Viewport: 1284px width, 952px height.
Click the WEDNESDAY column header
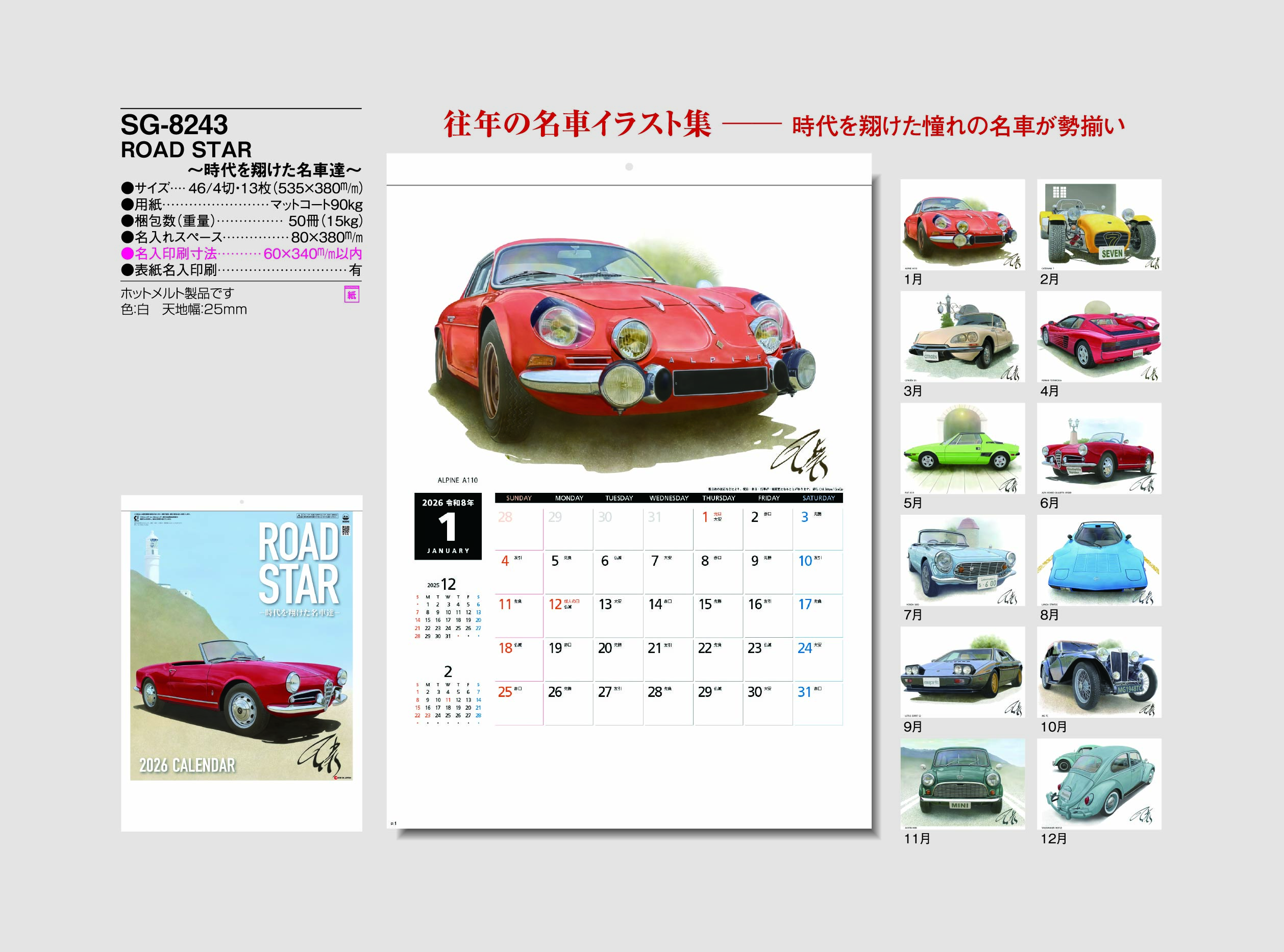[x=669, y=498]
